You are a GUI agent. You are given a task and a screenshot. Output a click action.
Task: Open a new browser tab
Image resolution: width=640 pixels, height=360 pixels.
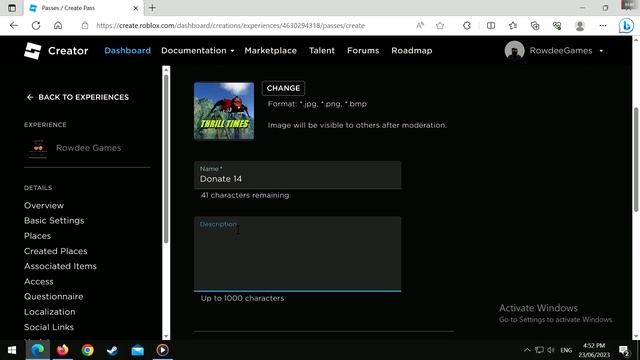click(x=152, y=8)
